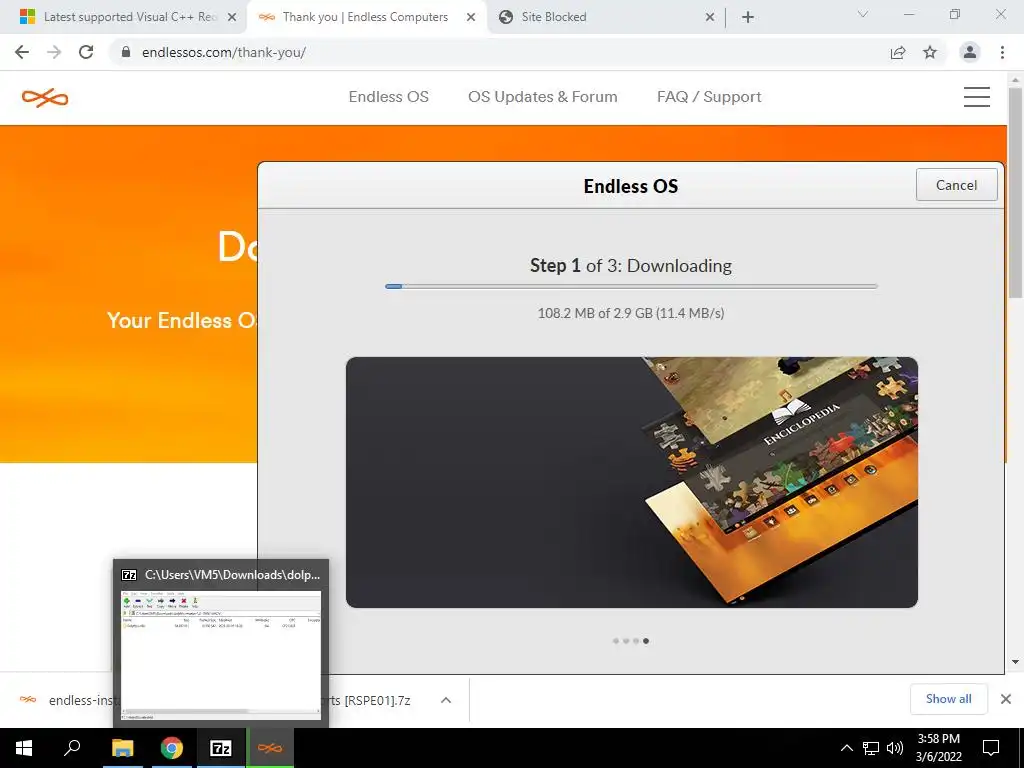Open the network status tray icon
1024x768 pixels.
click(871, 748)
